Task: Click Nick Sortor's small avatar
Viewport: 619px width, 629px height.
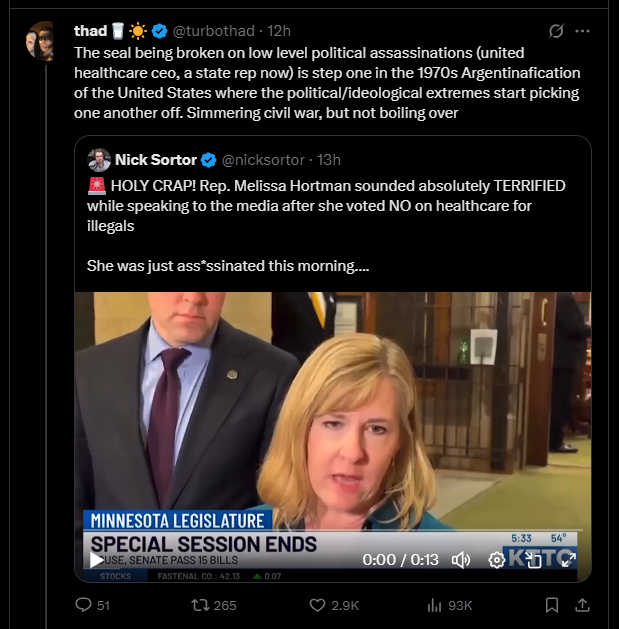Action: 99,160
